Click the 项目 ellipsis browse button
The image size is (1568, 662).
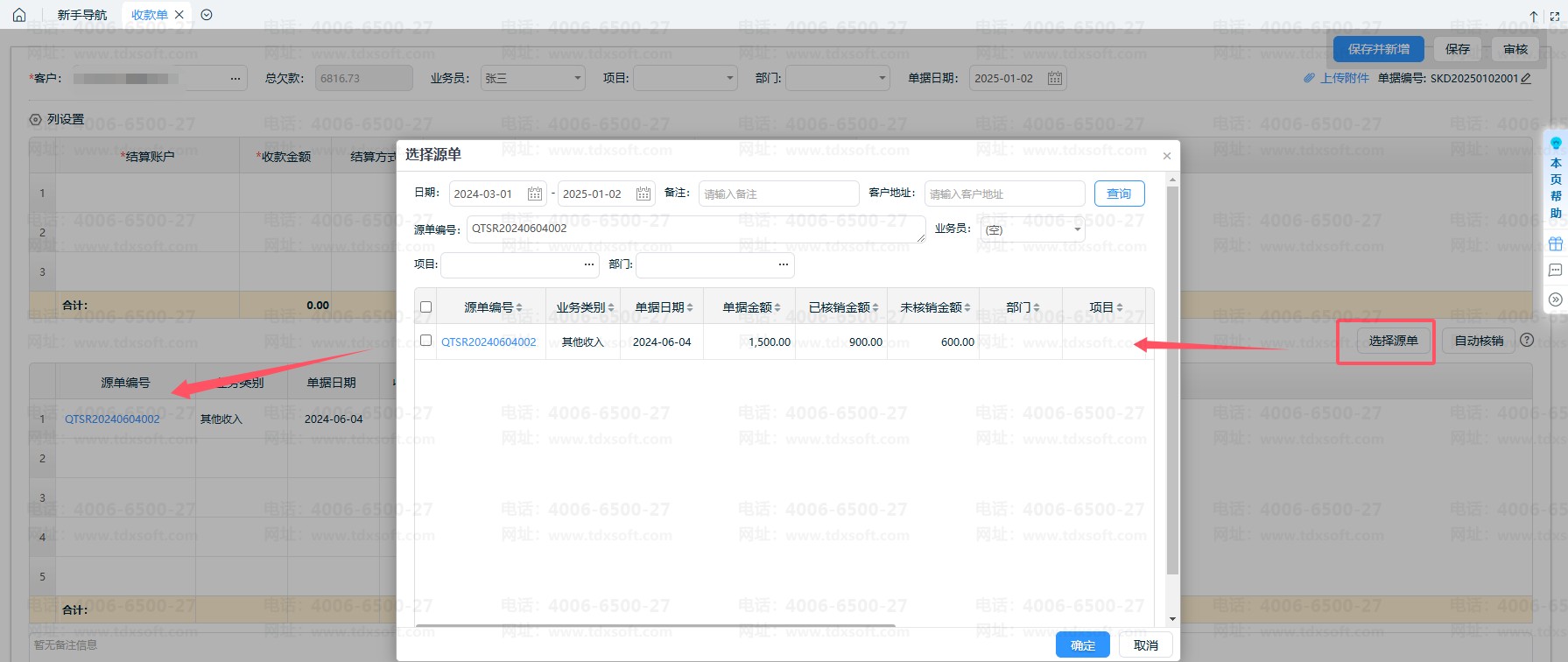[x=589, y=264]
